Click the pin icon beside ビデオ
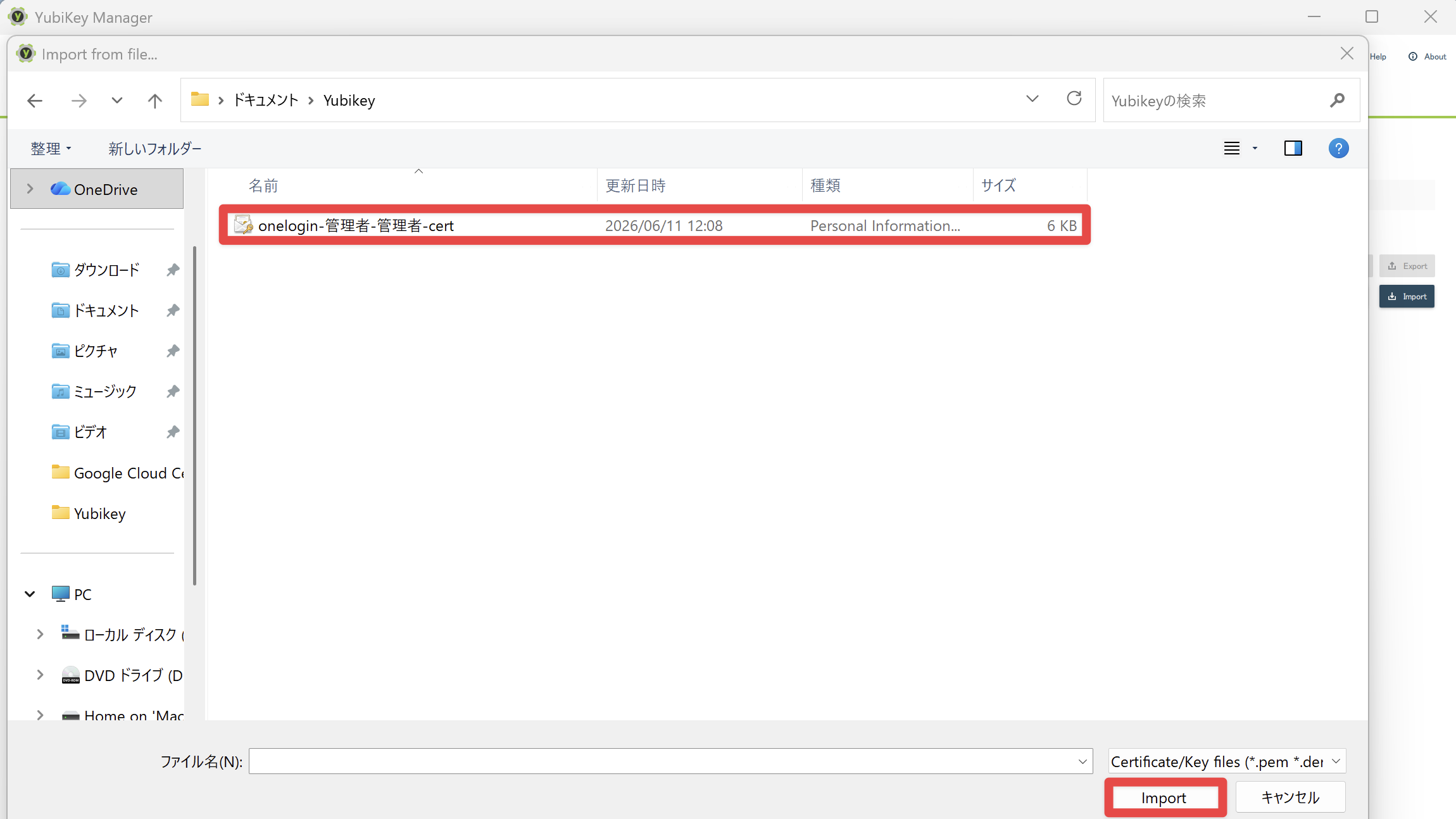Screen dimensions: 1456x819 tap(173, 432)
